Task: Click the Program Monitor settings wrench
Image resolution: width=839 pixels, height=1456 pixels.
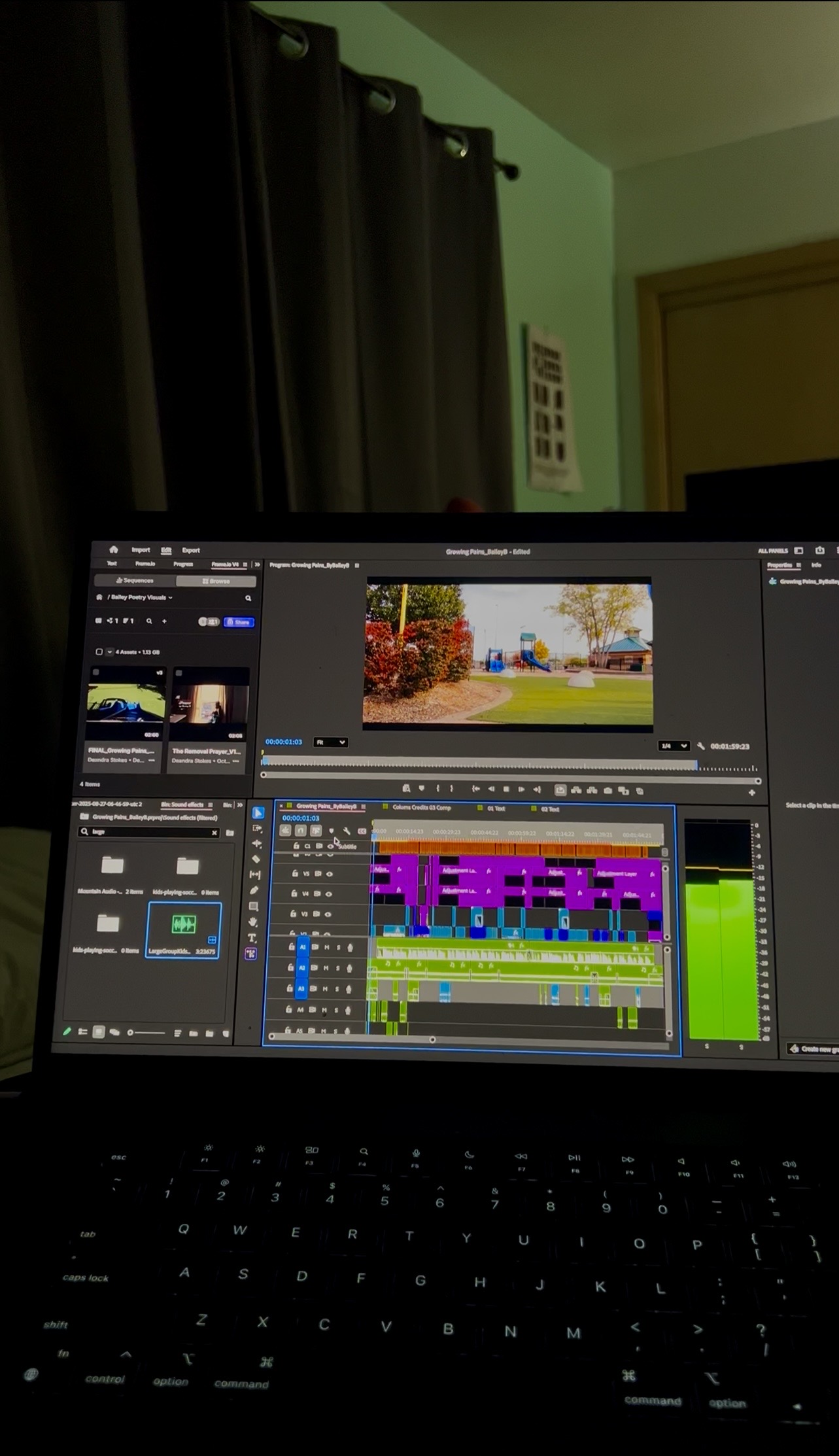Action: point(700,746)
